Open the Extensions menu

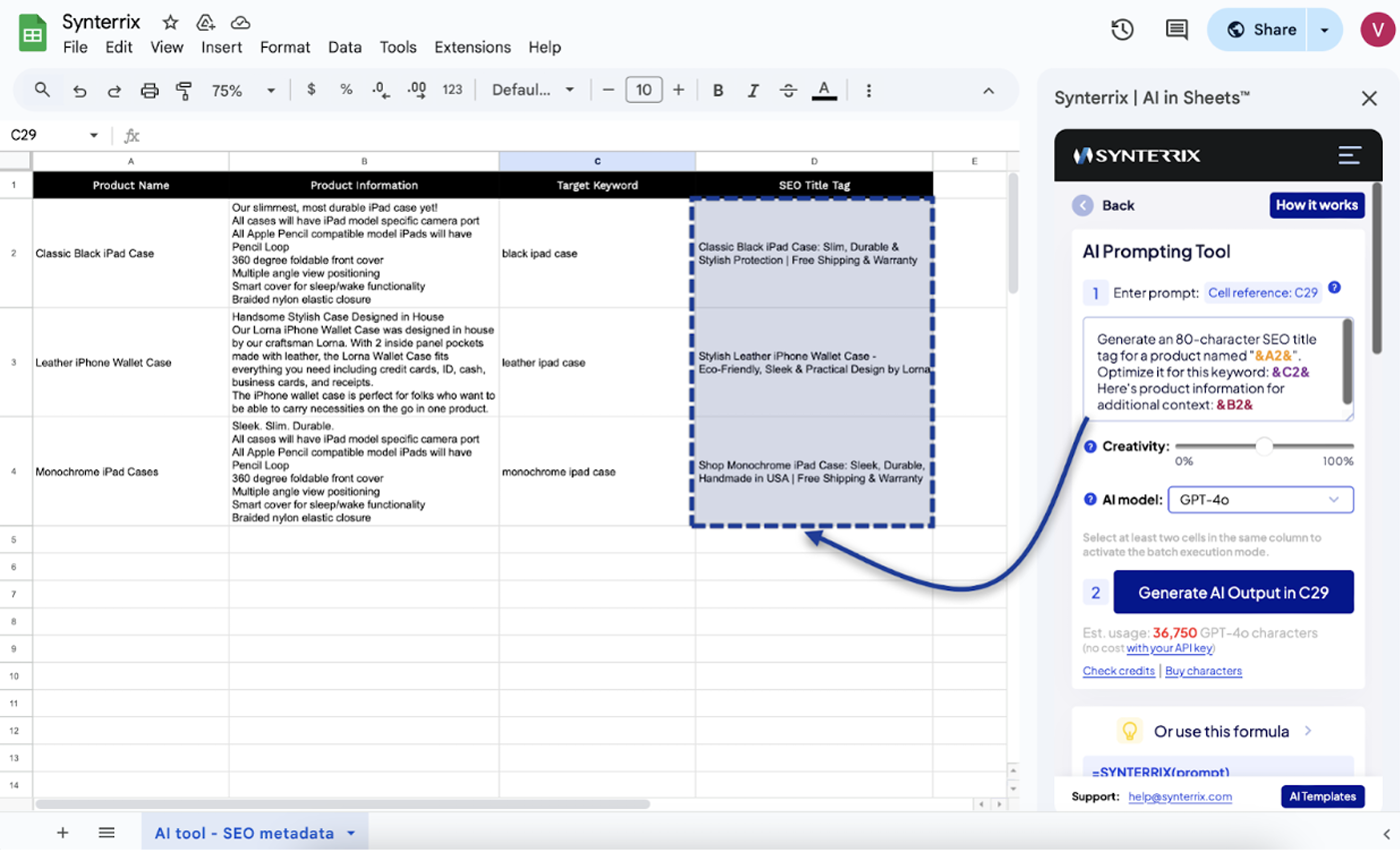472,47
